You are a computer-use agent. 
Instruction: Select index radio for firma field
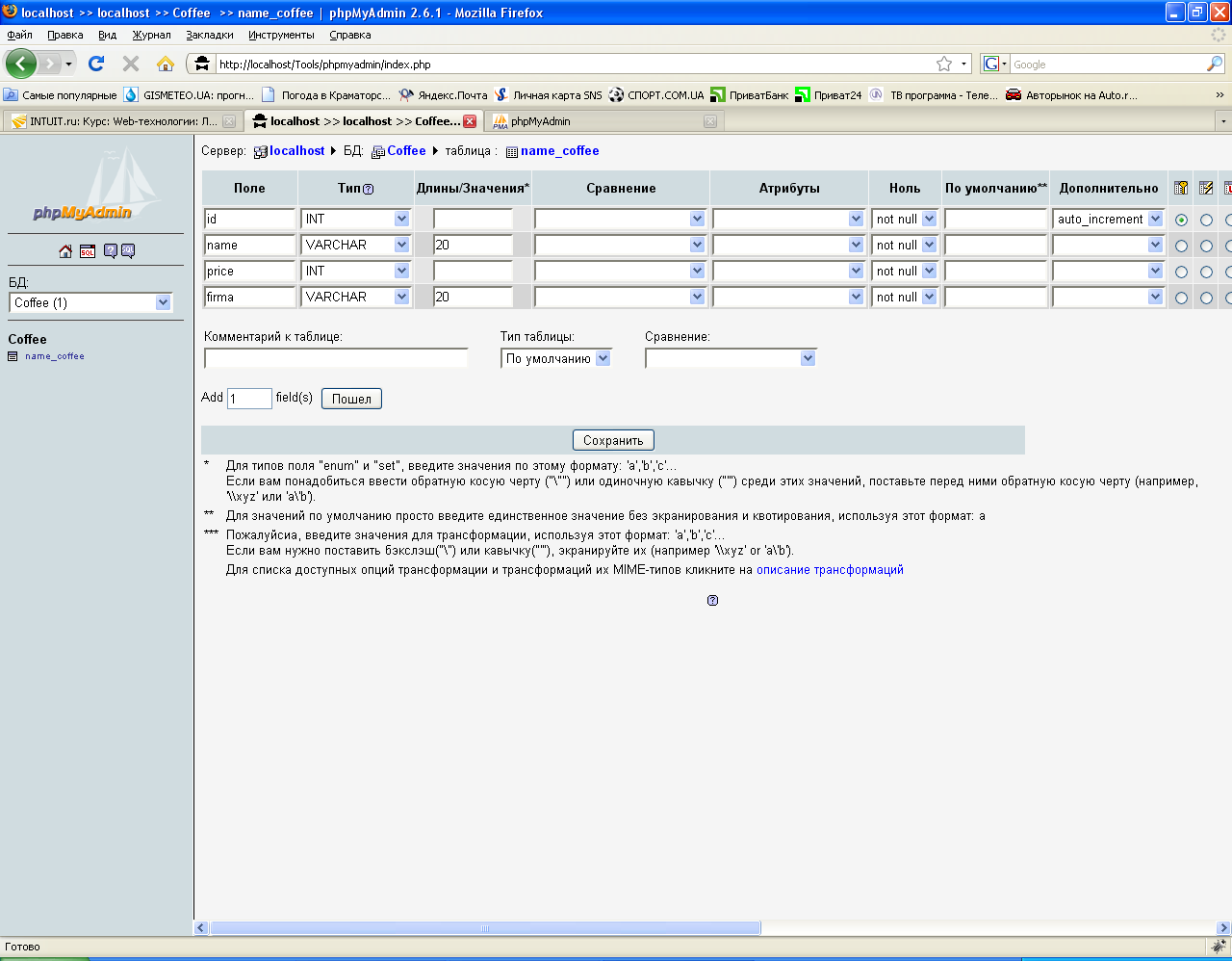[1206, 298]
